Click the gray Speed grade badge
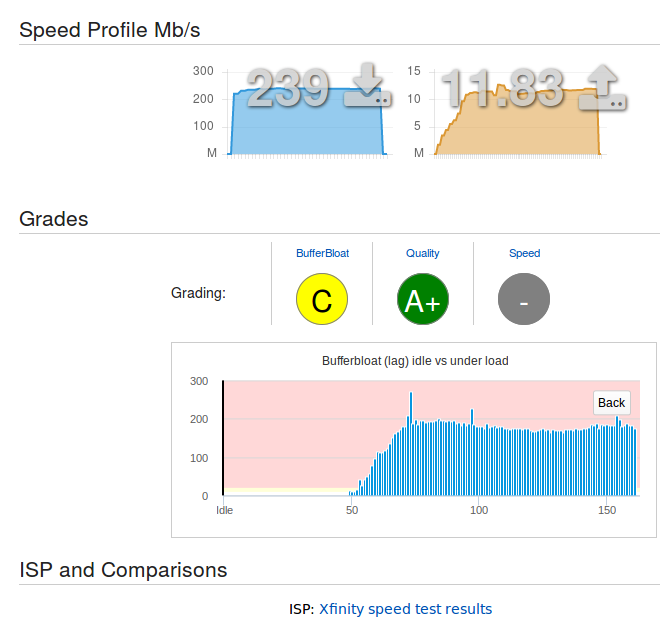Image resolution: width=660 pixels, height=619 pixels. (524, 299)
